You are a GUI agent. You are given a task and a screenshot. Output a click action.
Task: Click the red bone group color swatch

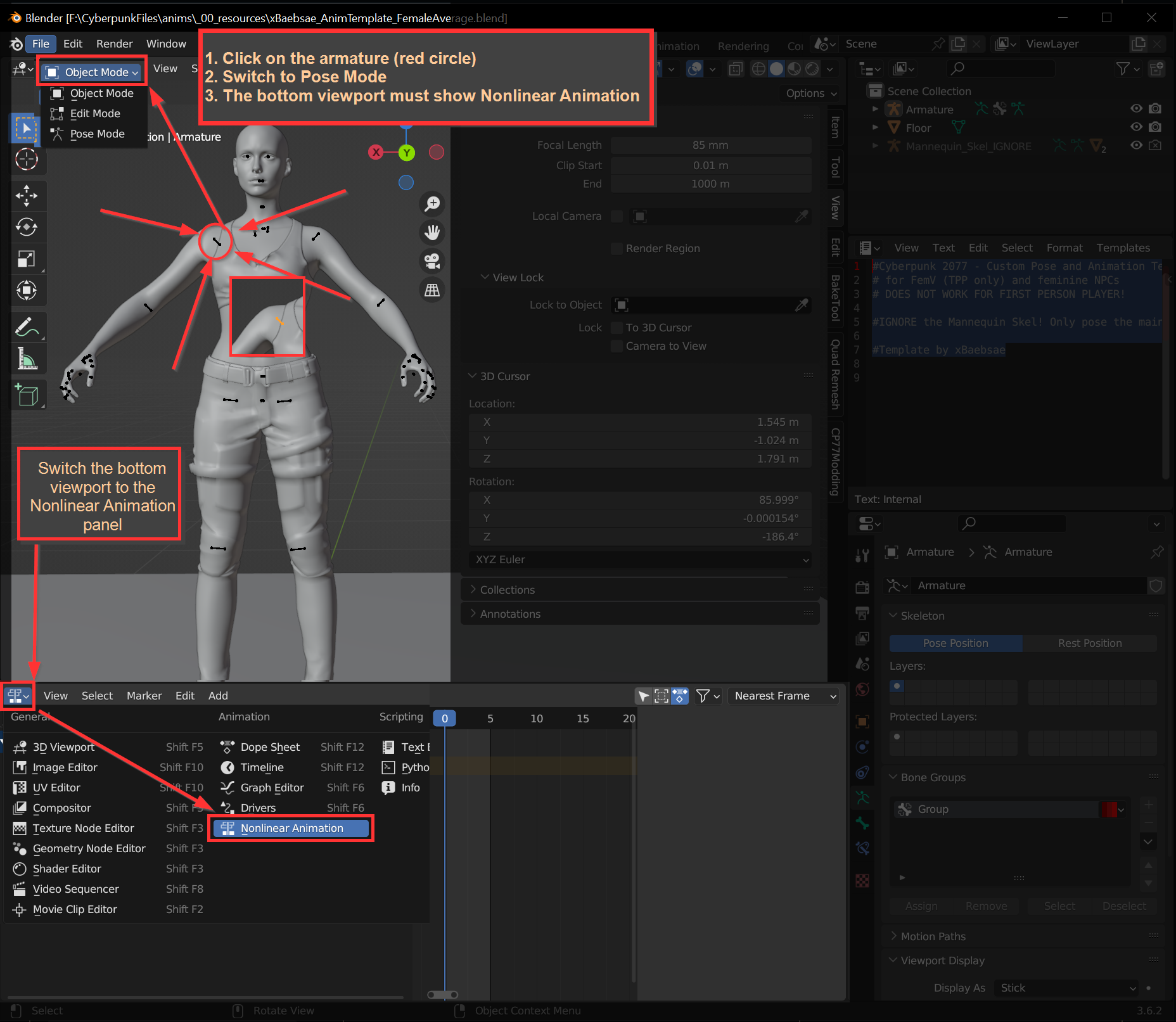coord(1109,809)
